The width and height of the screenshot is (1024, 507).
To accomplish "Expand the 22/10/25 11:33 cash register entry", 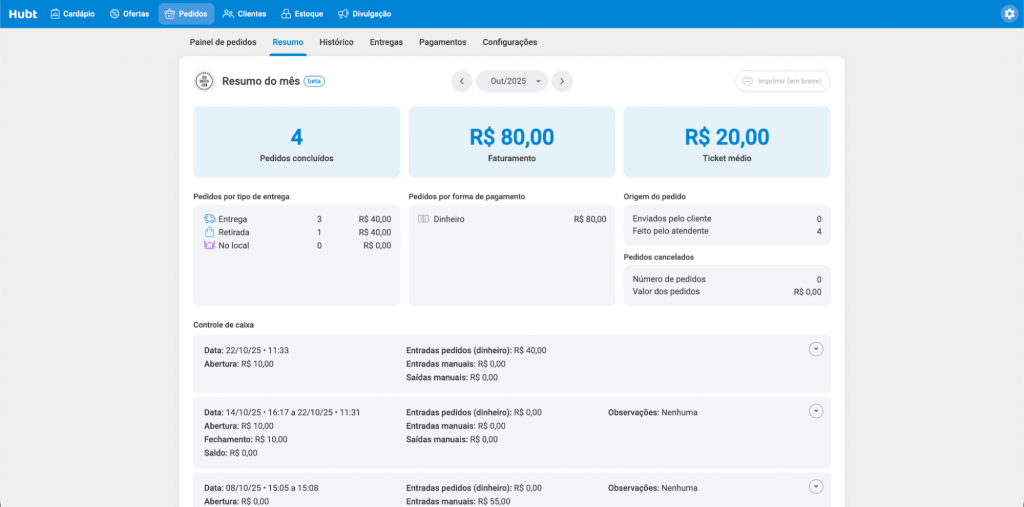I will [815, 348].
